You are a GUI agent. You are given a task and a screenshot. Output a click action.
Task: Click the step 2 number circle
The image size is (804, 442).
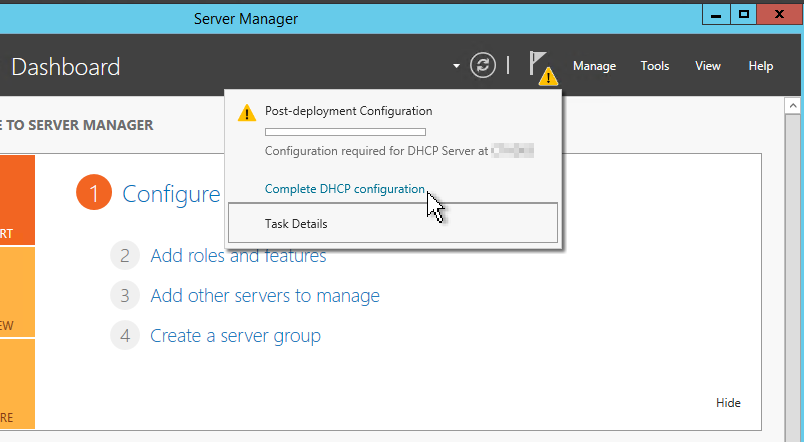[x=125, y=255]
